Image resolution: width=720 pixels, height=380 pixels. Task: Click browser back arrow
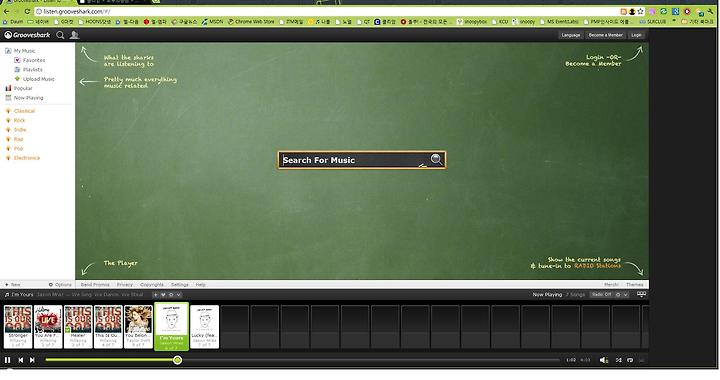[x=6, y=11]
